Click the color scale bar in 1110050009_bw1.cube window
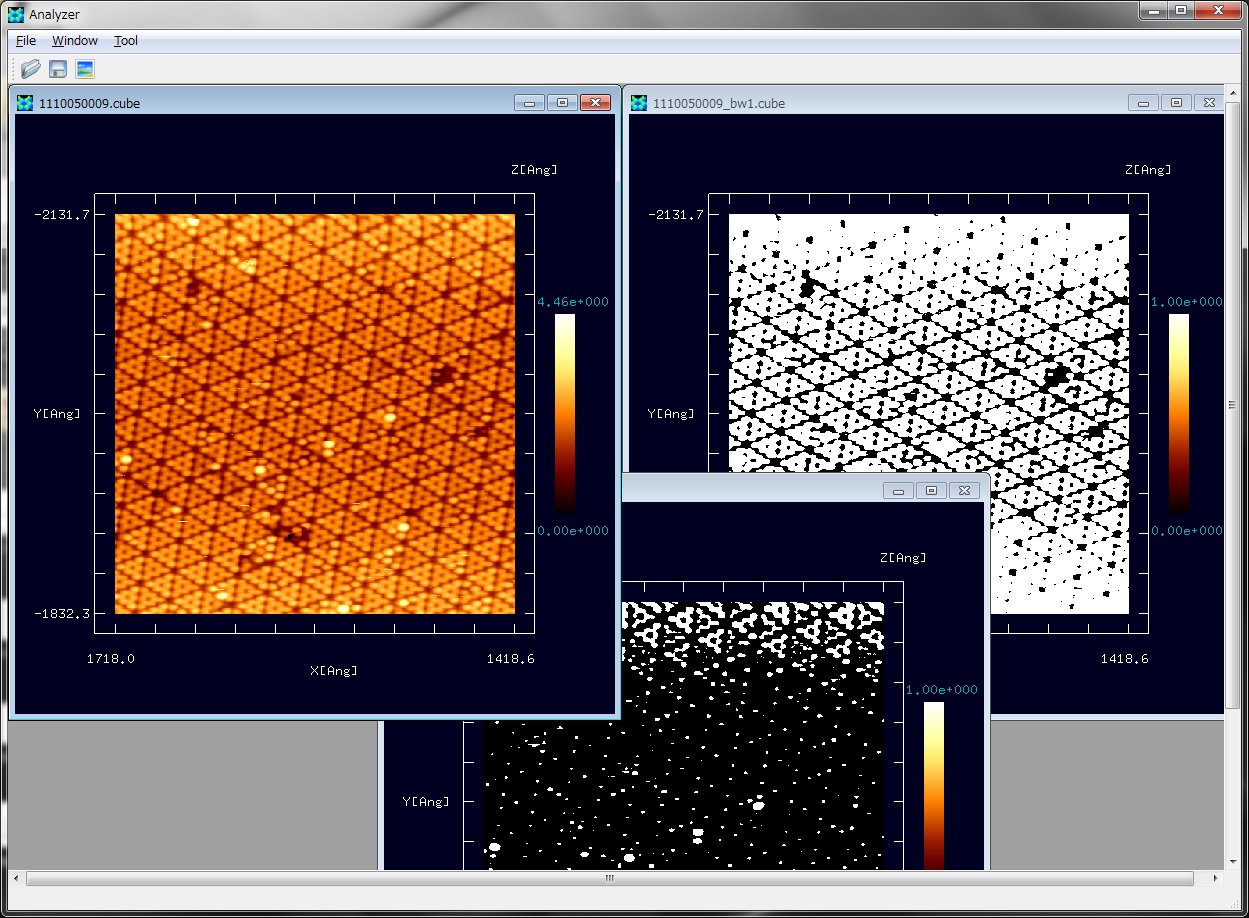This screenshot has width=1249, height=918. [x=1179, y=414]
